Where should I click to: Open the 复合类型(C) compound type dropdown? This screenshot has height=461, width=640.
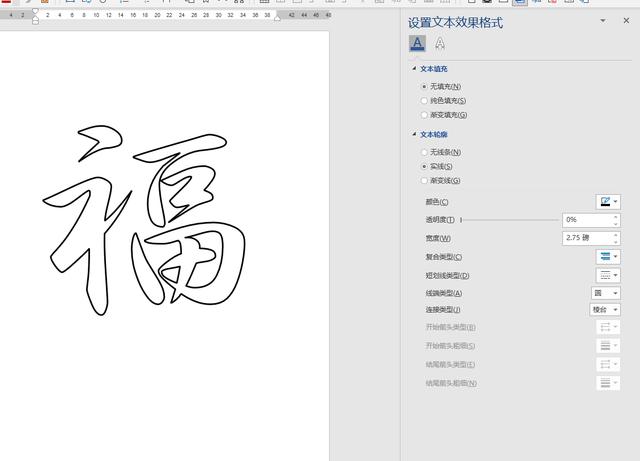pos(608,257)
